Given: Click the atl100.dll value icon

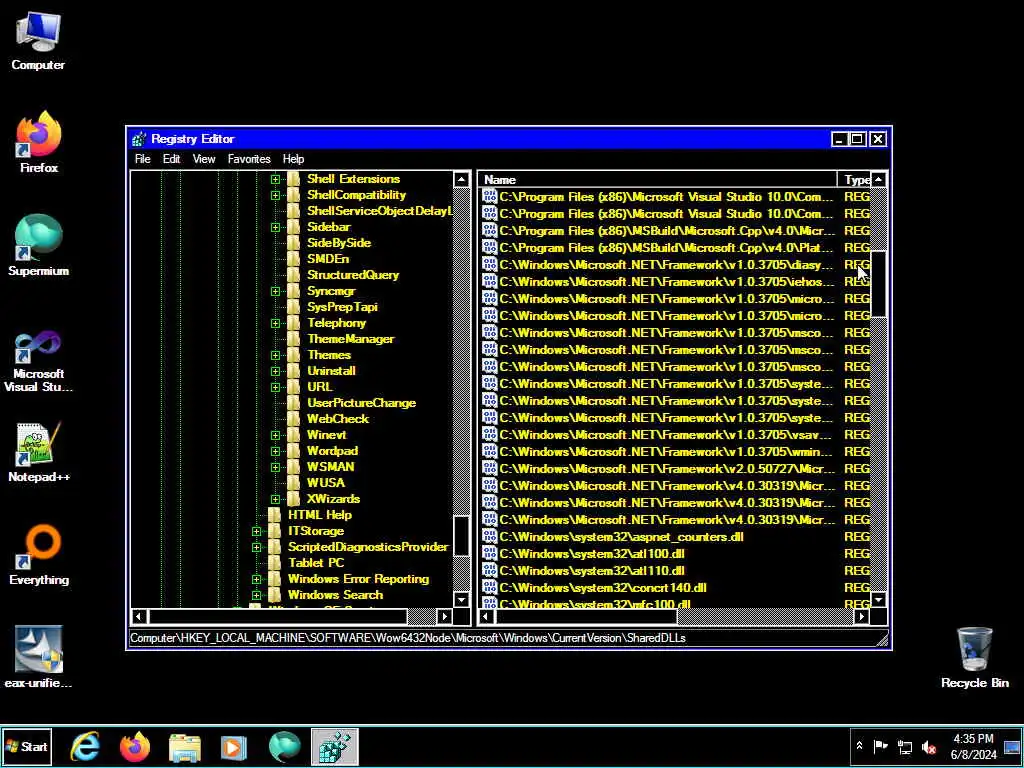Looking at the screenshot, I should point(489,554).
